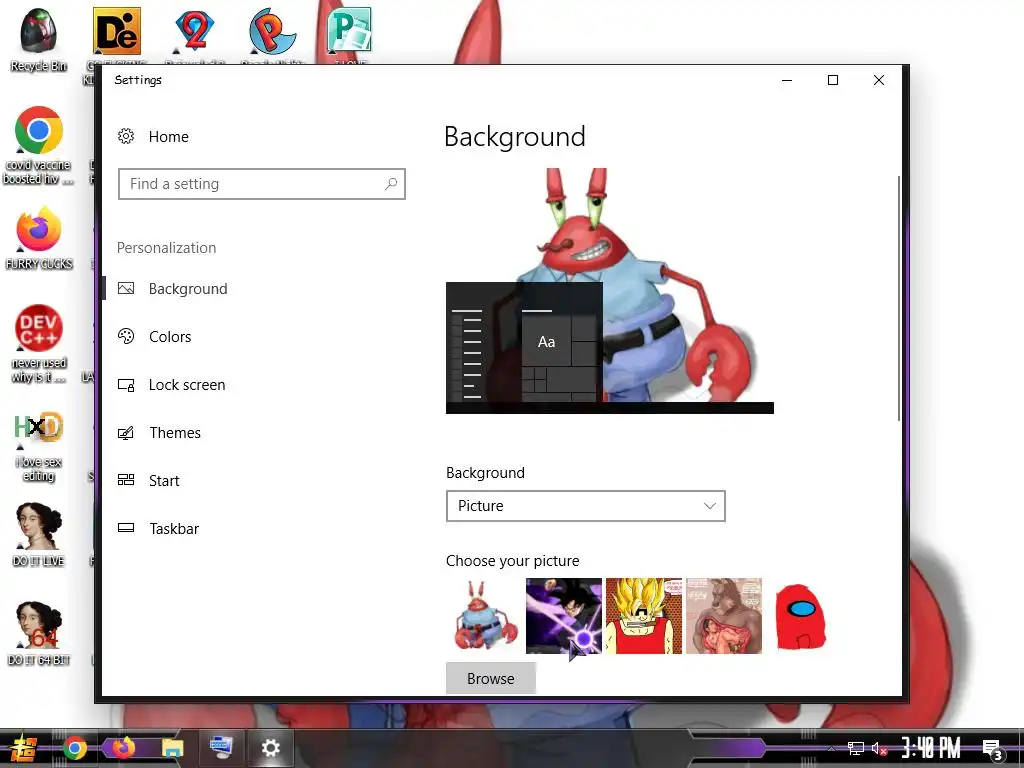Select Colors in Personalization sidebar
Viewport: 1024px width, 768px height.
(170, 336)
